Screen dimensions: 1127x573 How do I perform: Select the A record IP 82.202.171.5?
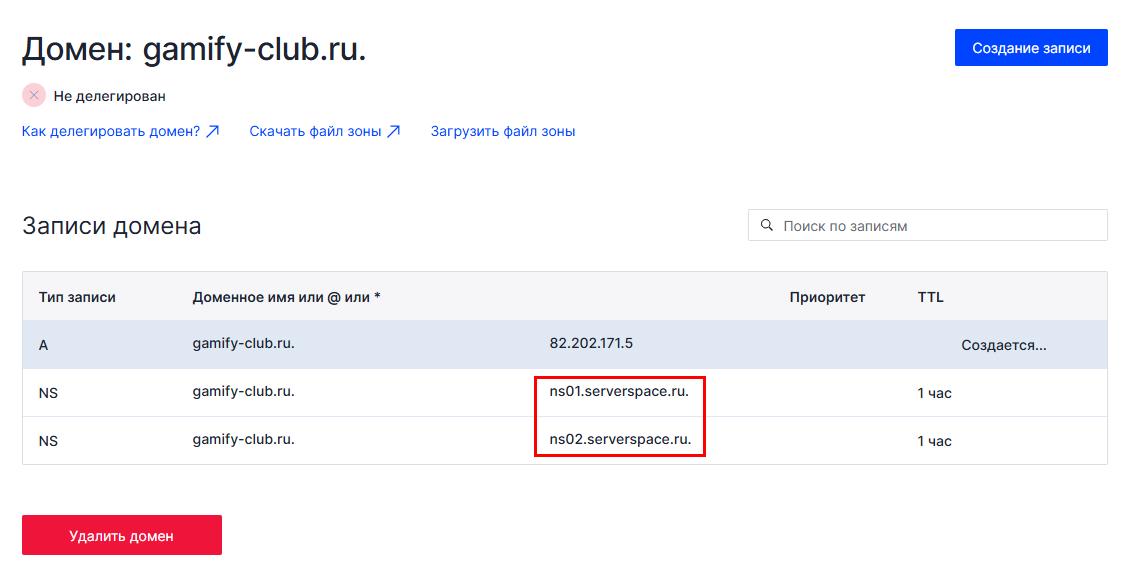coord(591,343)
